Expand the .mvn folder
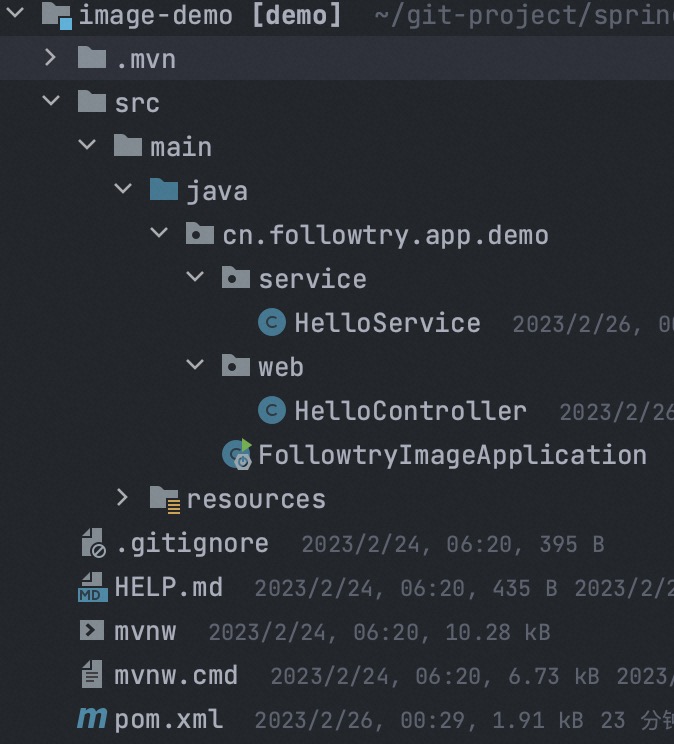 click(x=51, y=59)
